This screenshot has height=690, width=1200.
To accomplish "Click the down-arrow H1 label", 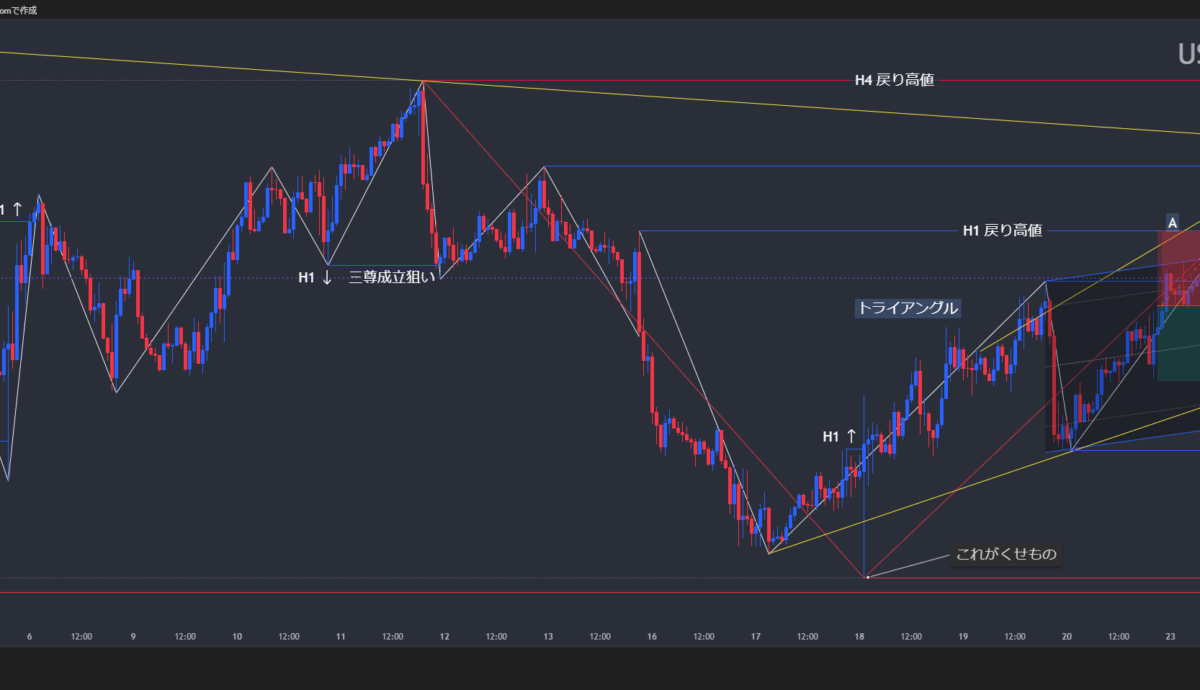I will pyautogui.click(x=315, y=278).
